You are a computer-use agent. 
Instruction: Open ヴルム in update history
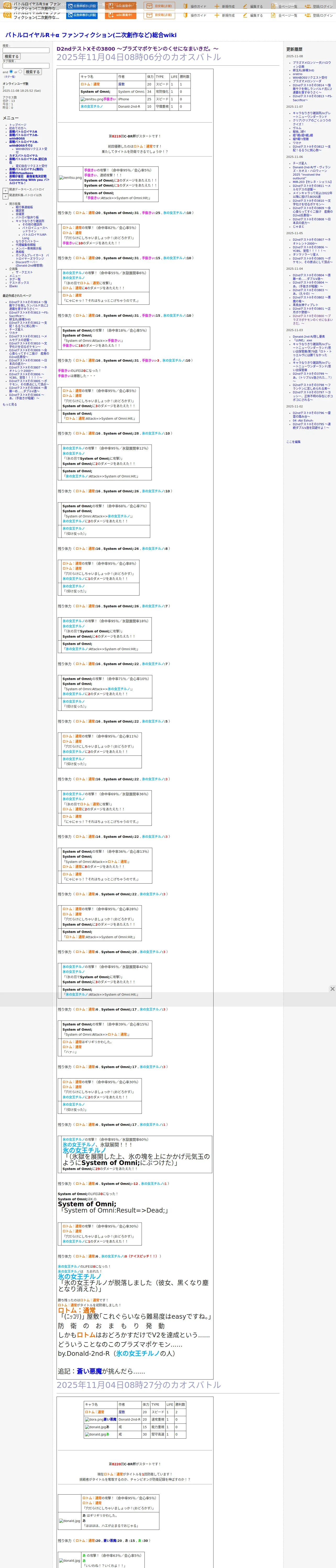297,128
